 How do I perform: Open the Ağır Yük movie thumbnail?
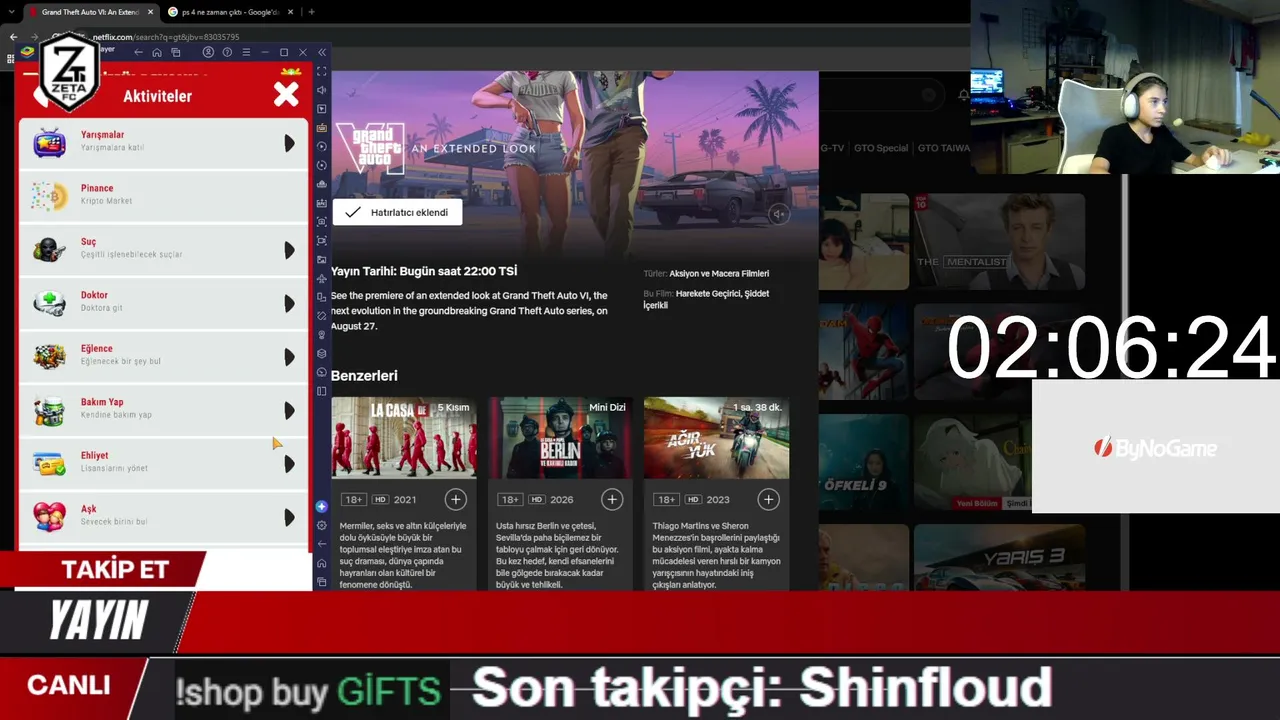[x=716, y=438]
